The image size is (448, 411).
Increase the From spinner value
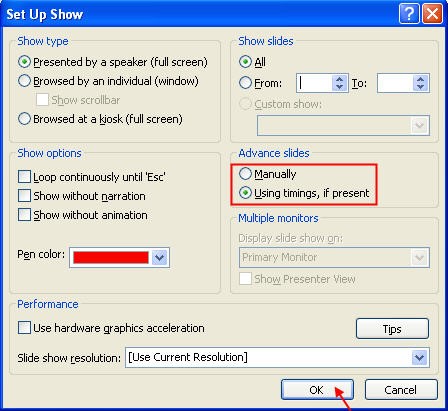(340, 79)
